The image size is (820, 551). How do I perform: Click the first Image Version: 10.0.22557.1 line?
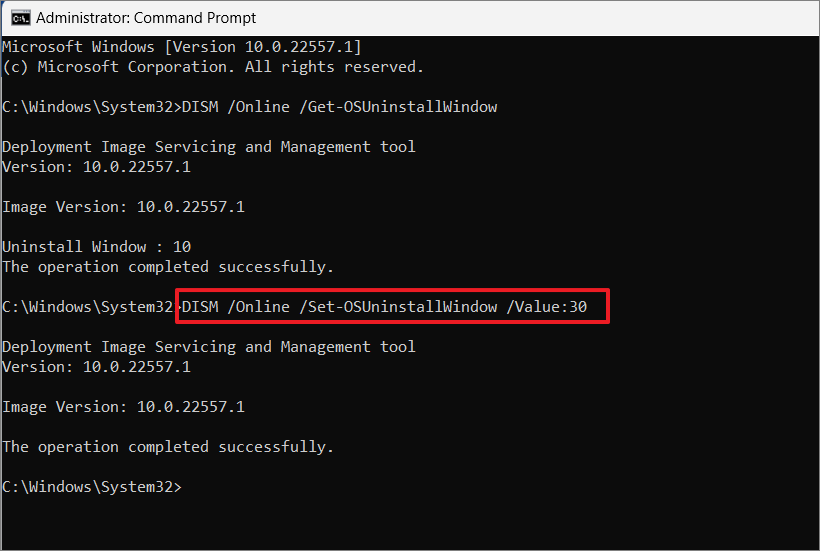pyautogui.click(x=123, y=206)
